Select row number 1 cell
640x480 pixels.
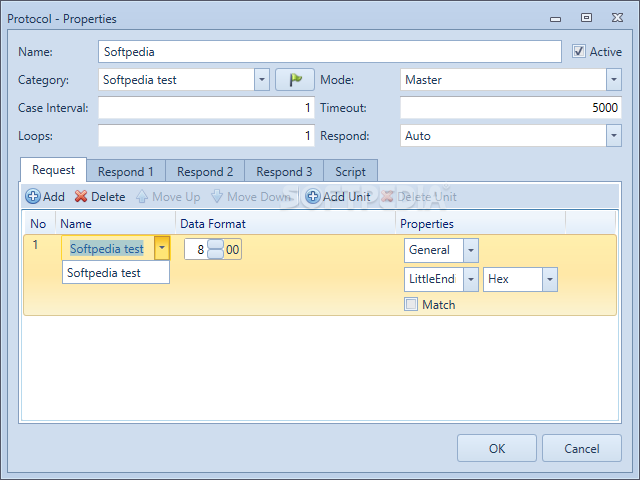tap(36, 245)
